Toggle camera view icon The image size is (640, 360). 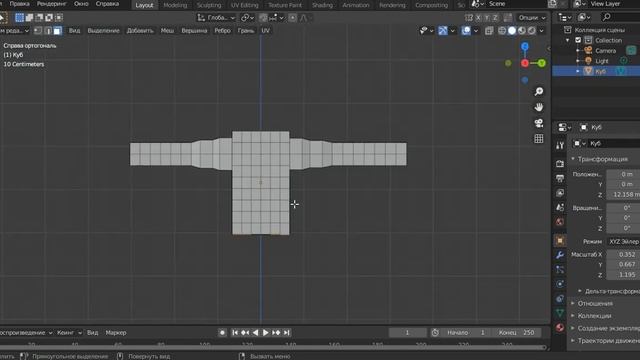[539, 123]
